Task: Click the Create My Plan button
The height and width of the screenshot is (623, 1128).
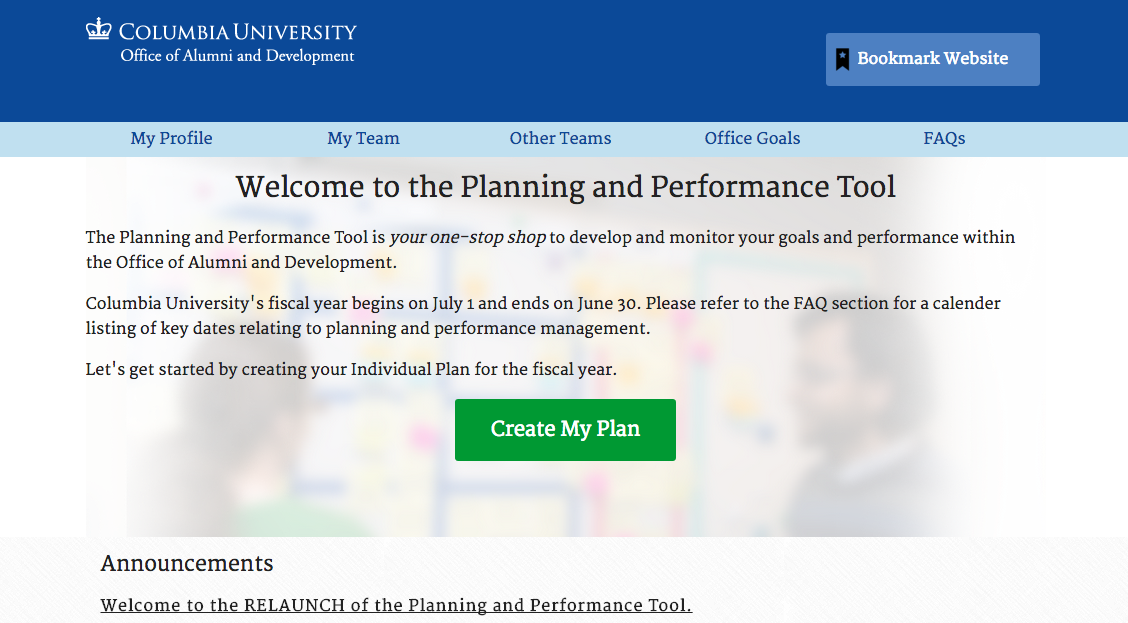Action: (565, 429)
